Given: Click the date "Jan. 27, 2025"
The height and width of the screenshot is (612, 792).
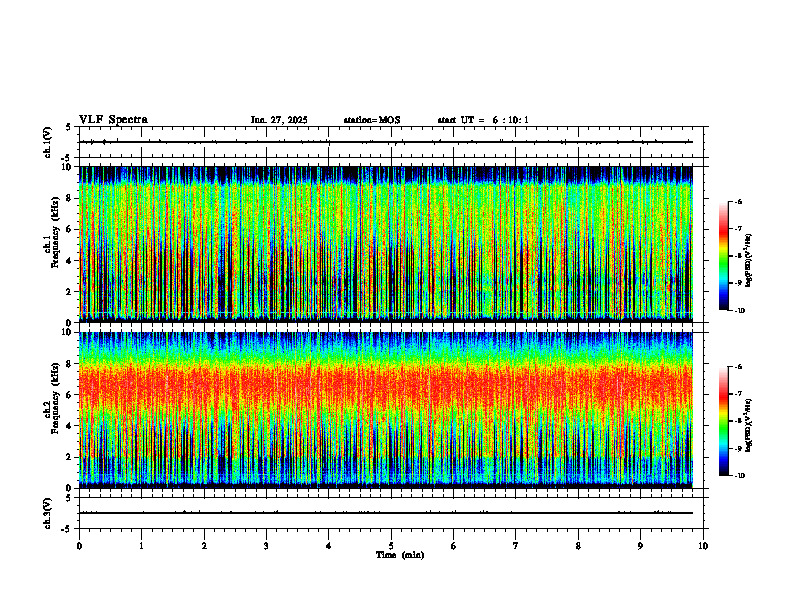Looking at the screenshot, I should click(x=279, y=120).
